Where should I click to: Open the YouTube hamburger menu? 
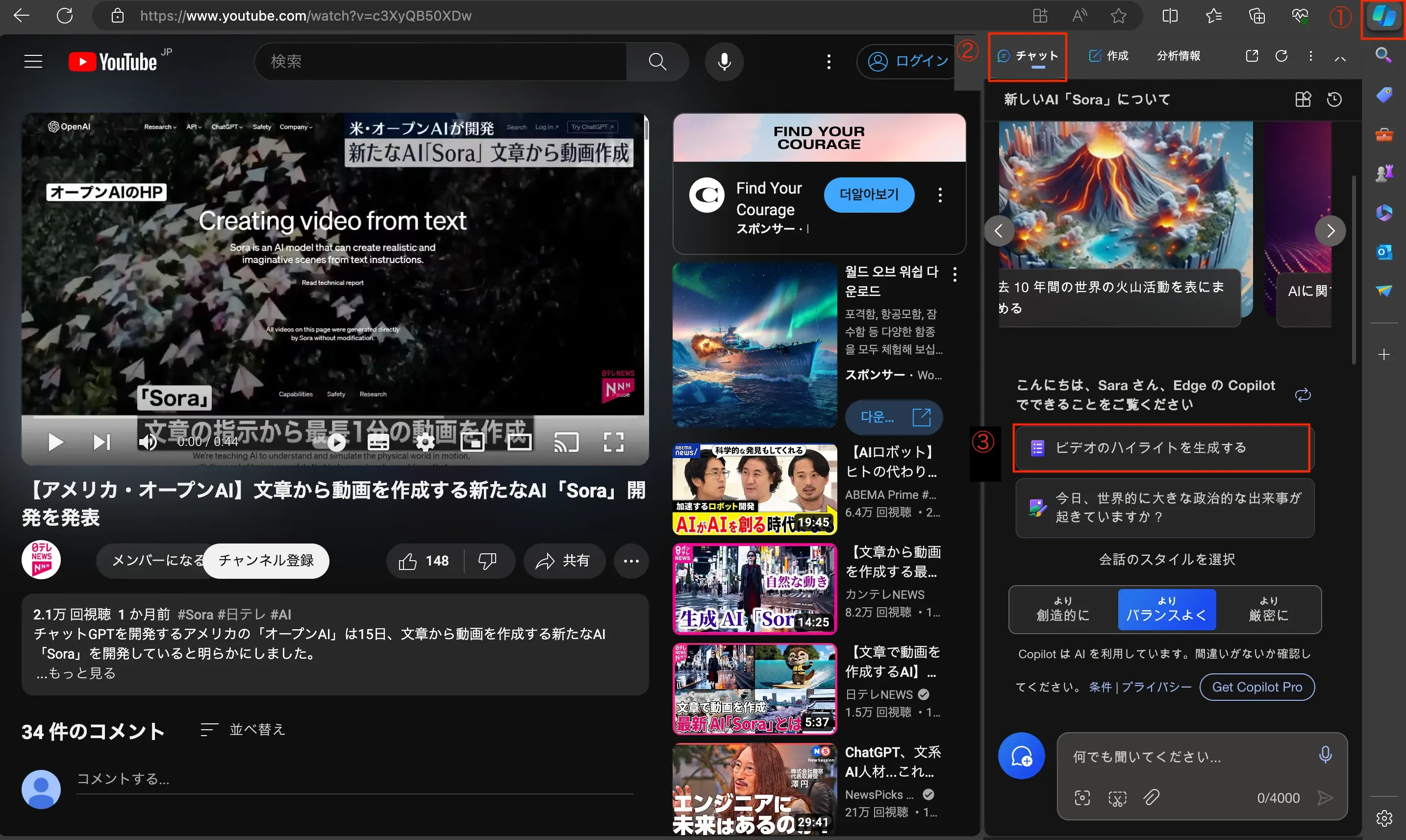pos(33,61)
